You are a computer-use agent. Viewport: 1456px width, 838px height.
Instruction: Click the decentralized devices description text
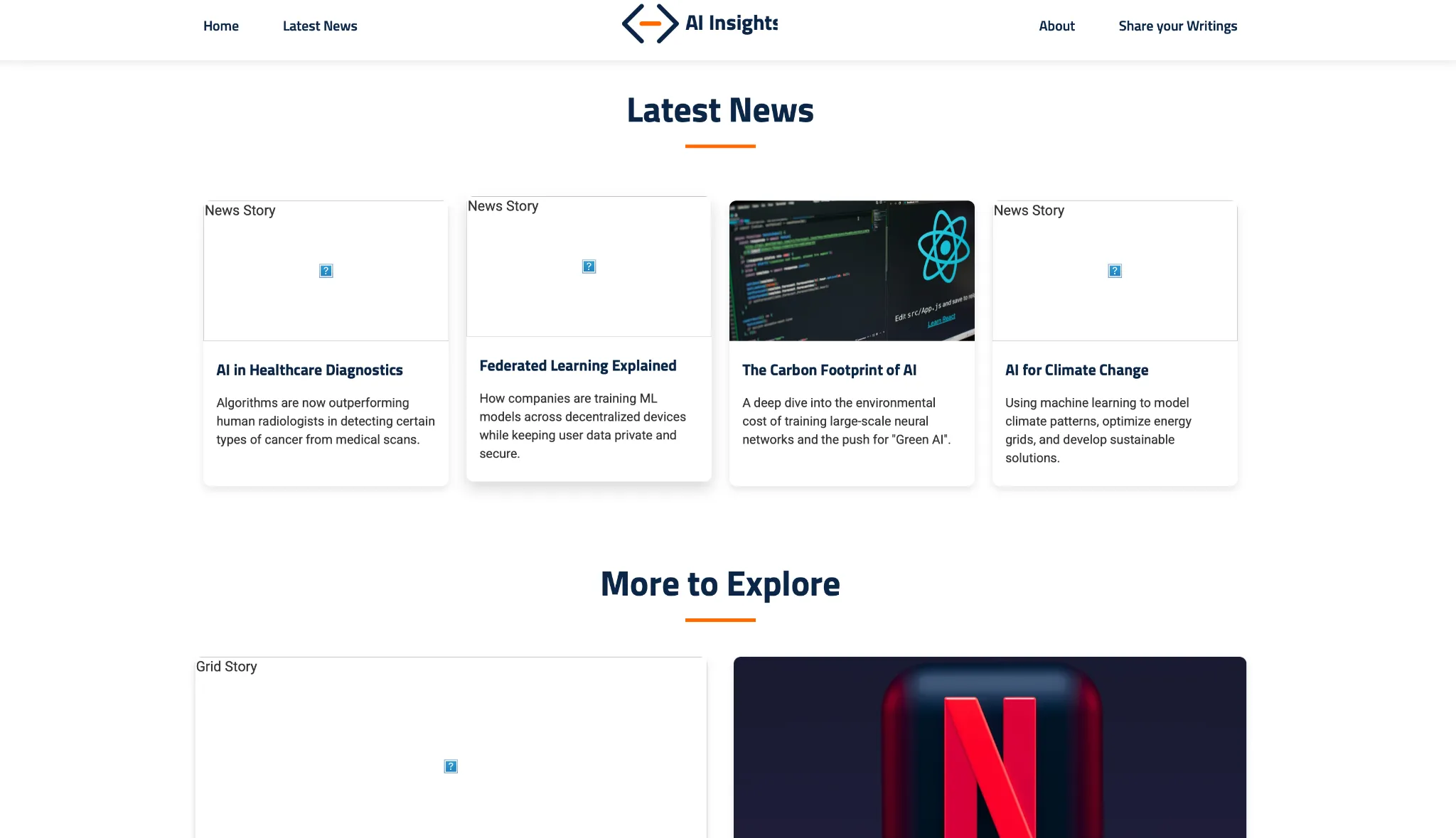(x=583, y=426)
